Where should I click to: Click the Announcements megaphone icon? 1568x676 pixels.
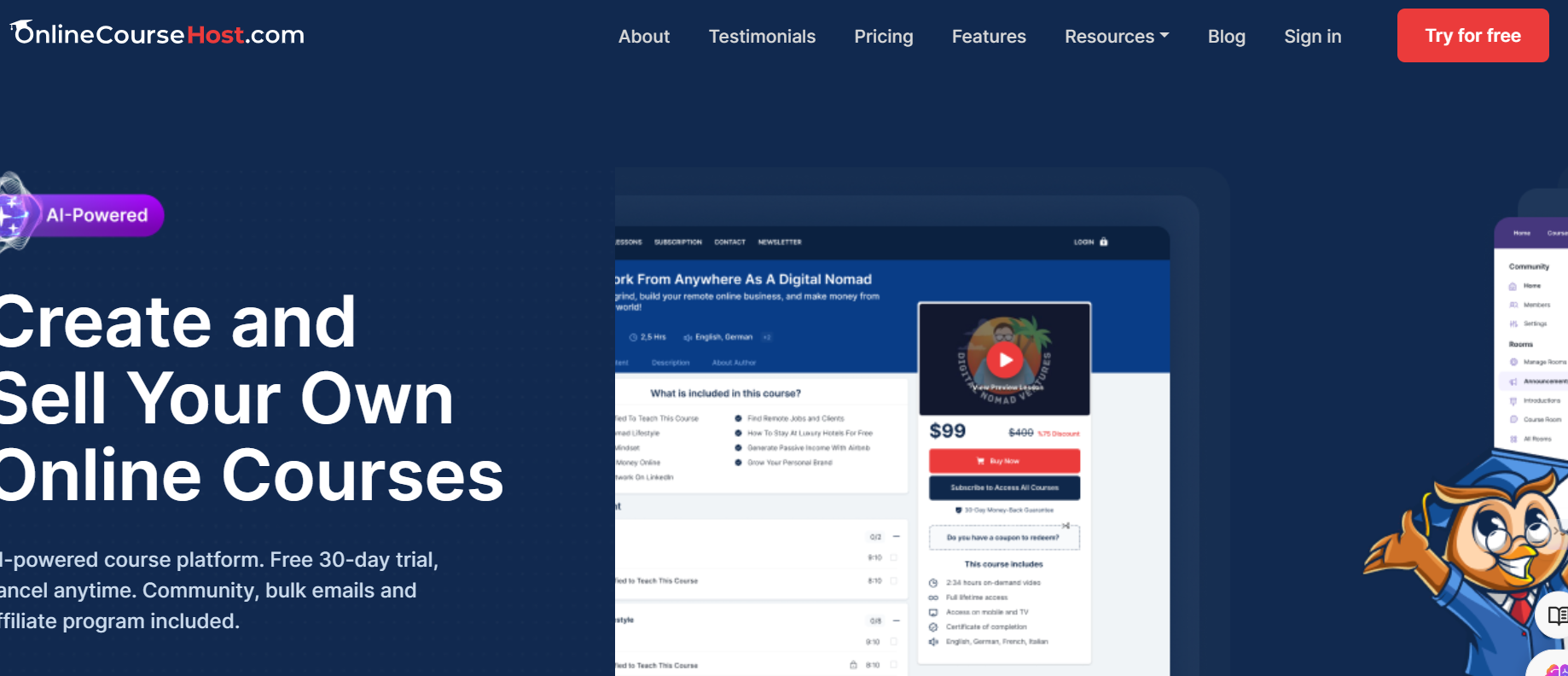pos(1513,382)
